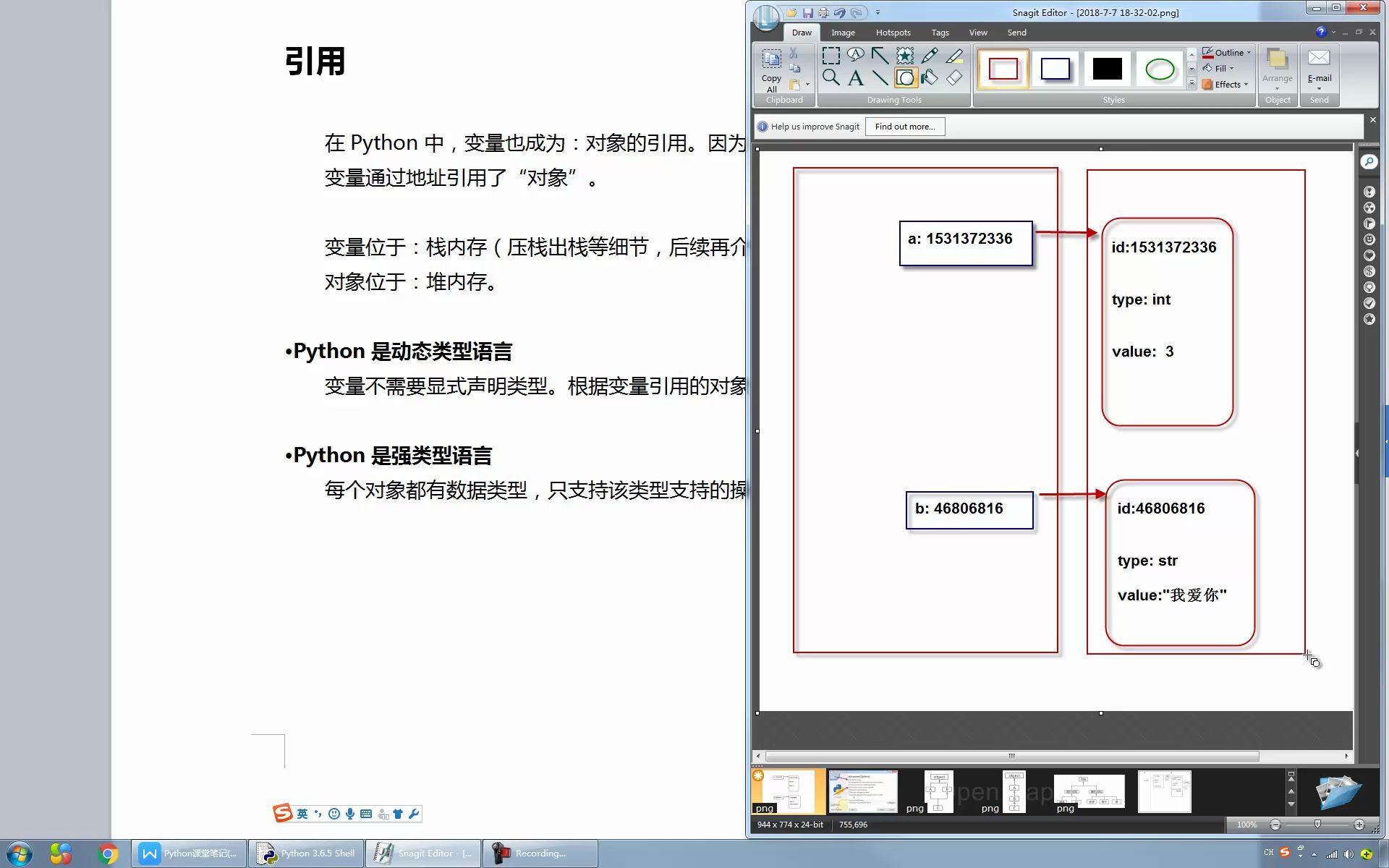Switch to the Image ribbon tab
1389x868 pixels.
843,33
